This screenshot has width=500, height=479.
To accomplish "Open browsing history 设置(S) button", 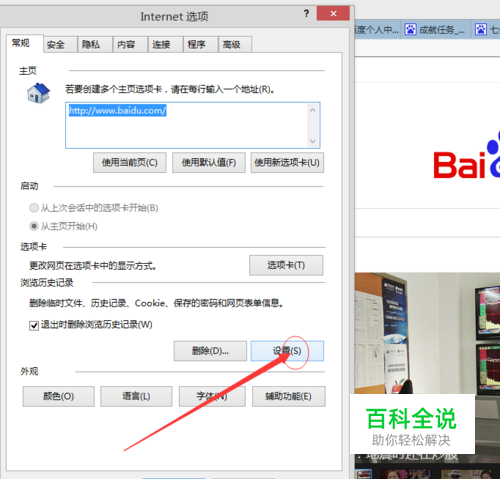I will pos(287,351).
